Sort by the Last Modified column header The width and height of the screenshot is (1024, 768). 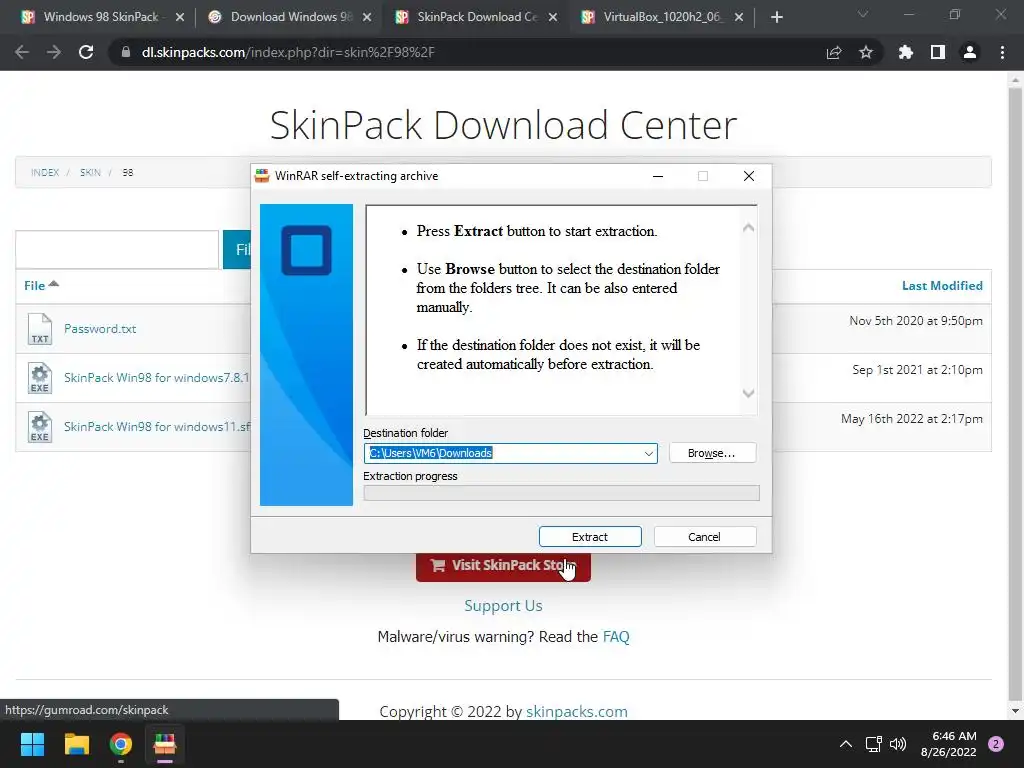coord(942,285)
